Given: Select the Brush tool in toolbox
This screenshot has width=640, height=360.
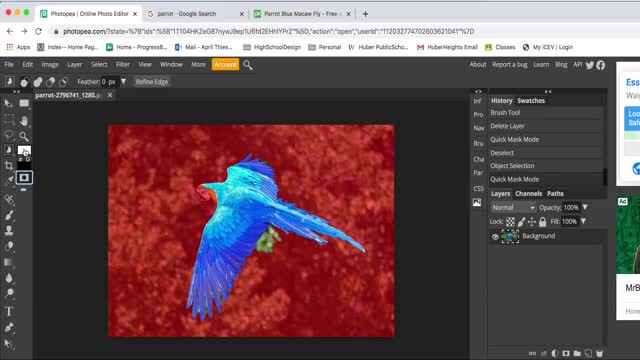Looking at the screenshot, I should [9, 215].
